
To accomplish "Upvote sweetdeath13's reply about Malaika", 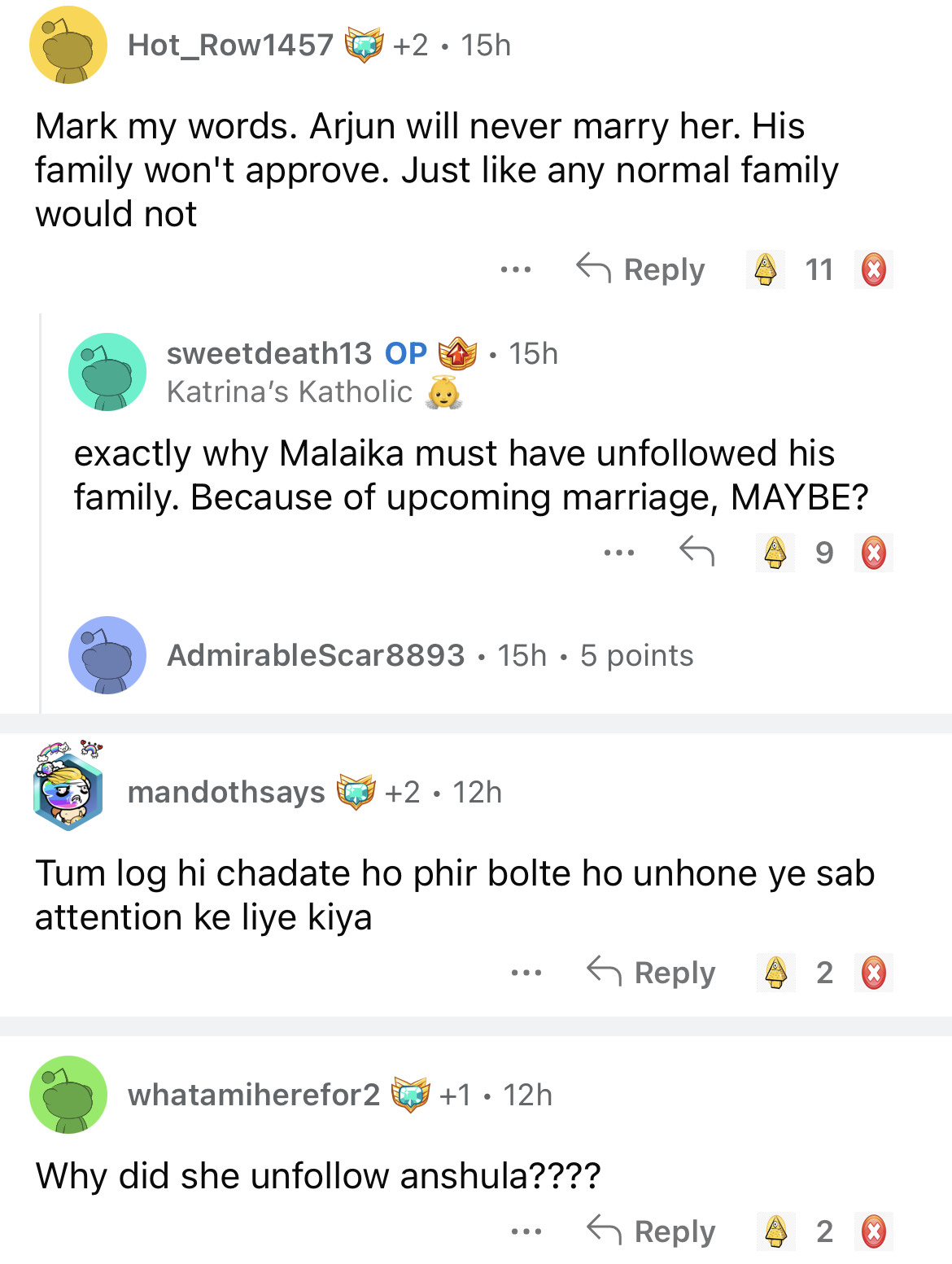I will click(775, 553).
